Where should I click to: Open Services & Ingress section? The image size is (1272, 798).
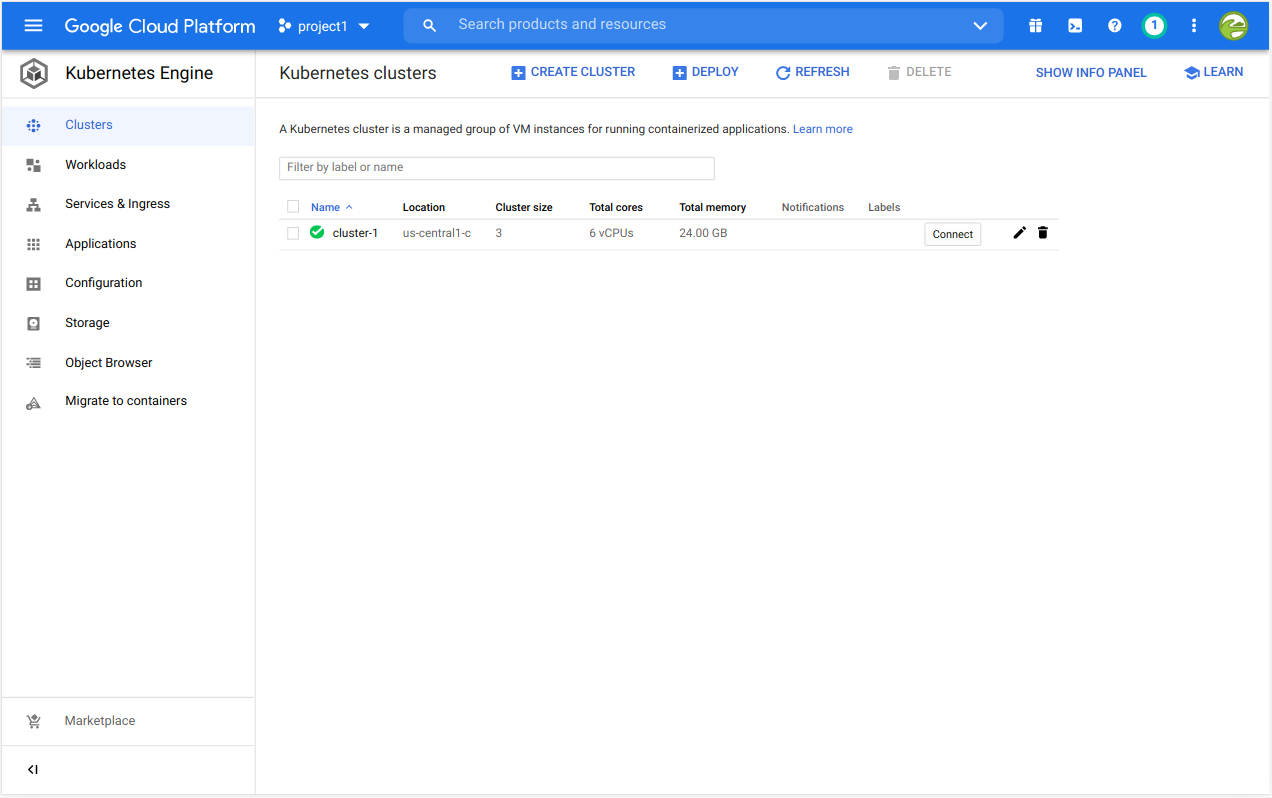pos(117,204)
